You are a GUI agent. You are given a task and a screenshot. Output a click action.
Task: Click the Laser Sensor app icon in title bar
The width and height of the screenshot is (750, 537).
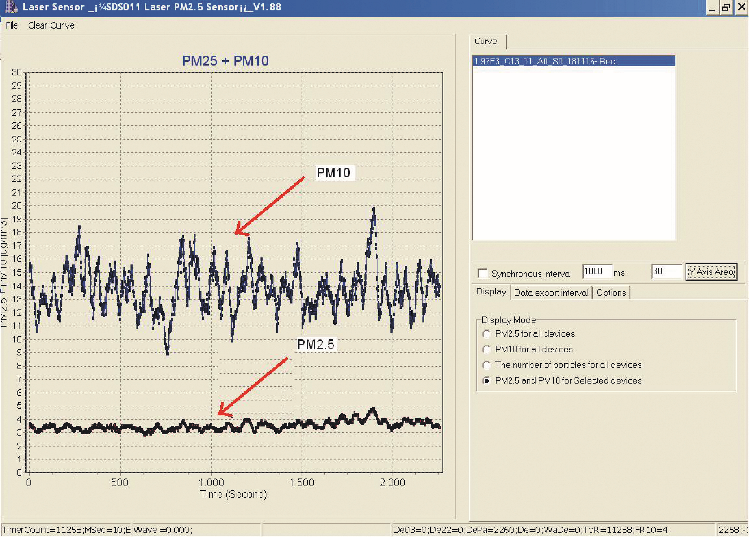9,7
